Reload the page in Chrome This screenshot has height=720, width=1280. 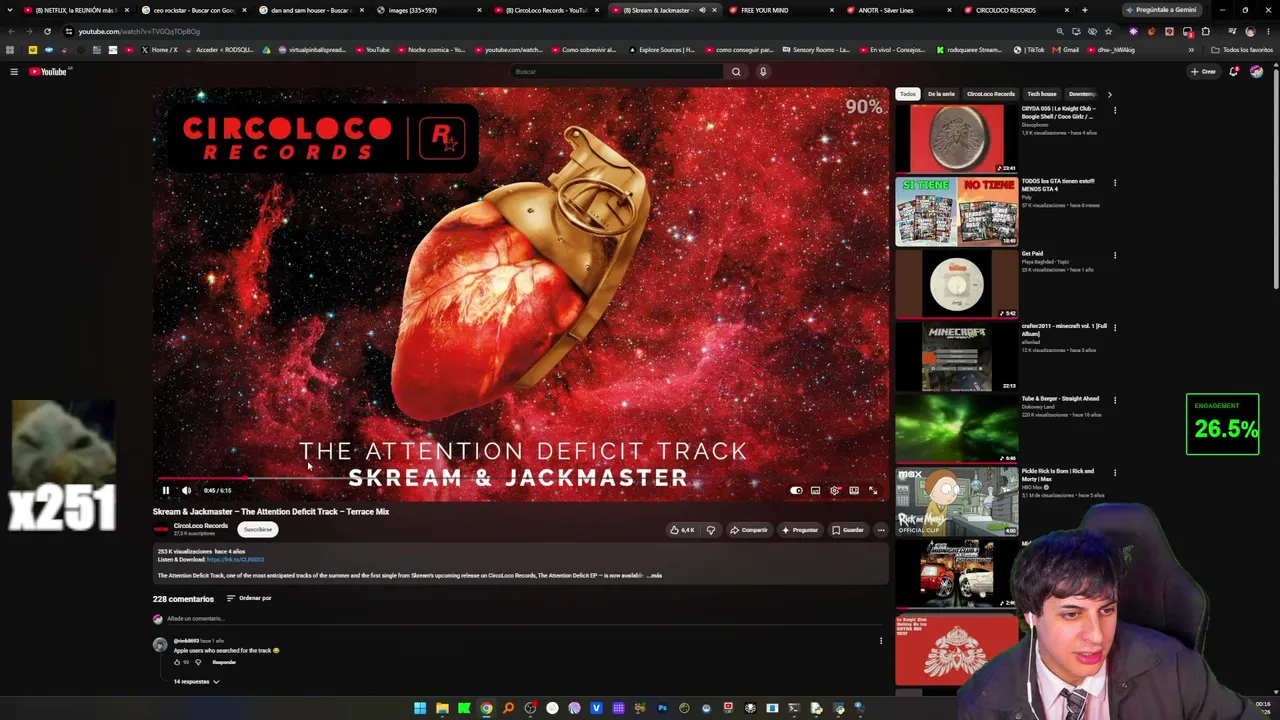[47, 31]
